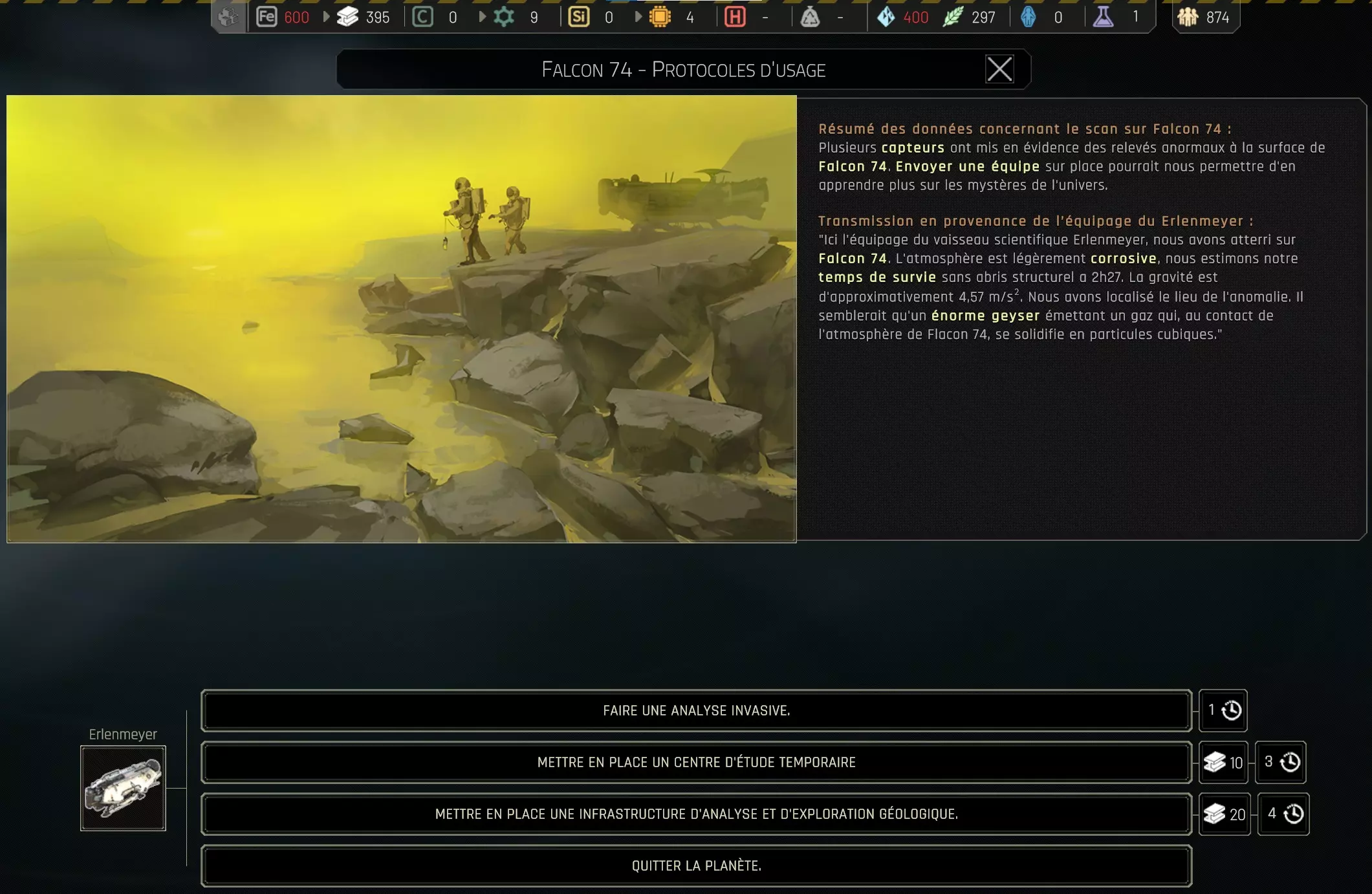1372x894 pixels.
Task: Close the Falcon 74 protocols window
Action: [999, 69]
